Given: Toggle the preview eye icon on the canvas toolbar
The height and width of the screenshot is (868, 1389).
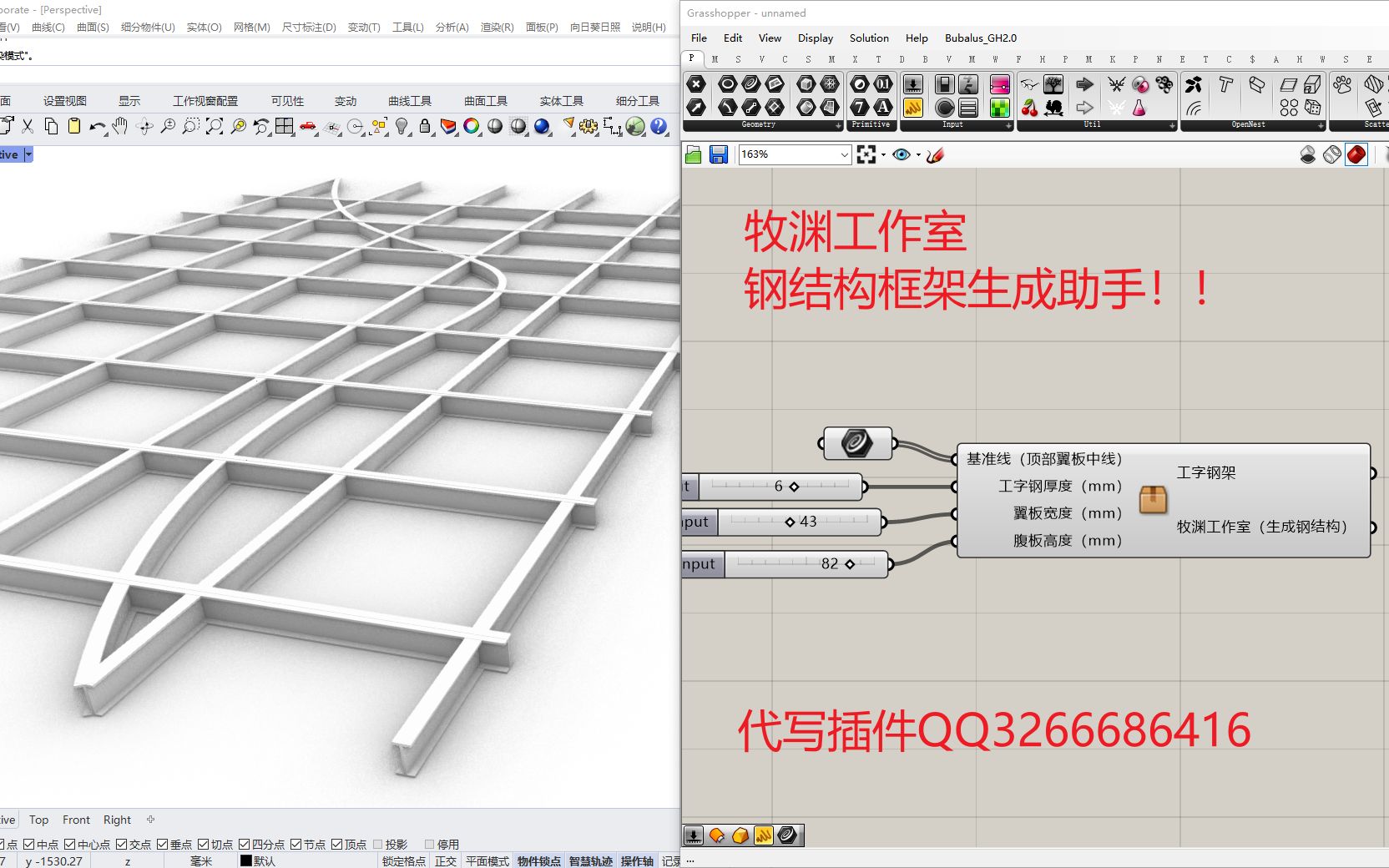Looking at the screenshot, I should coord(902,154).
